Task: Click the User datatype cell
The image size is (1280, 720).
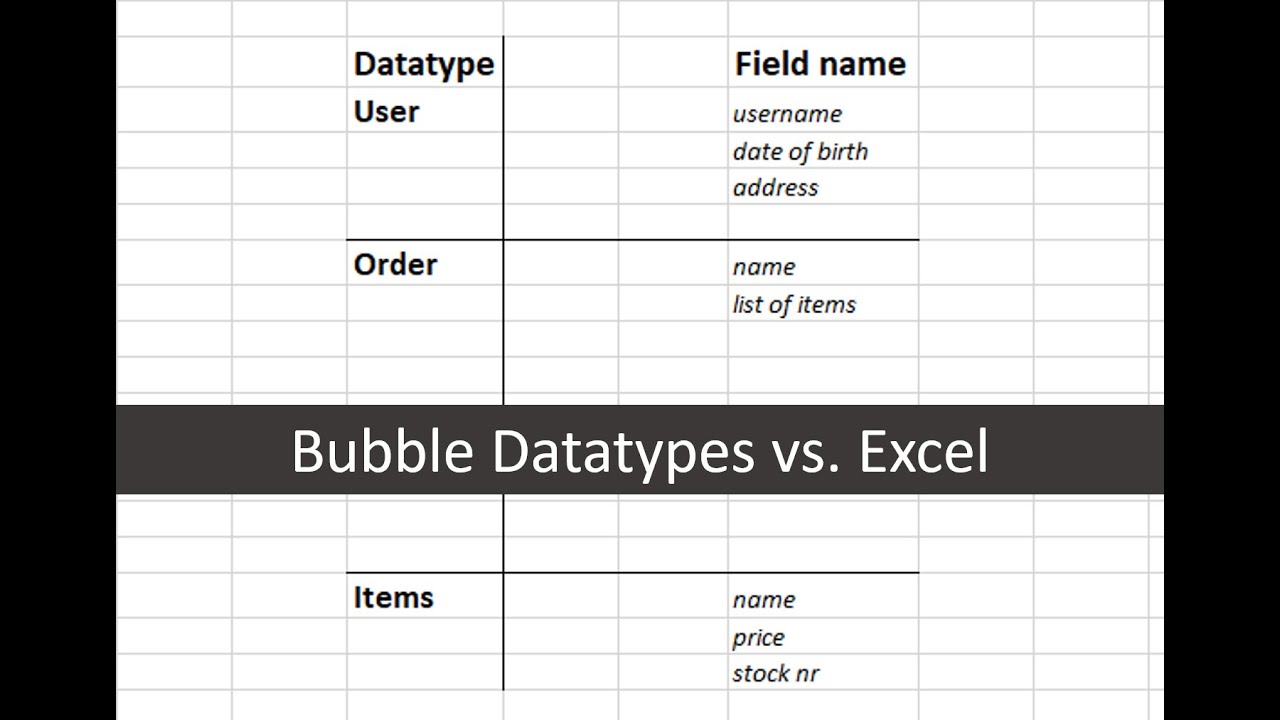Action: tap(387, 112)
